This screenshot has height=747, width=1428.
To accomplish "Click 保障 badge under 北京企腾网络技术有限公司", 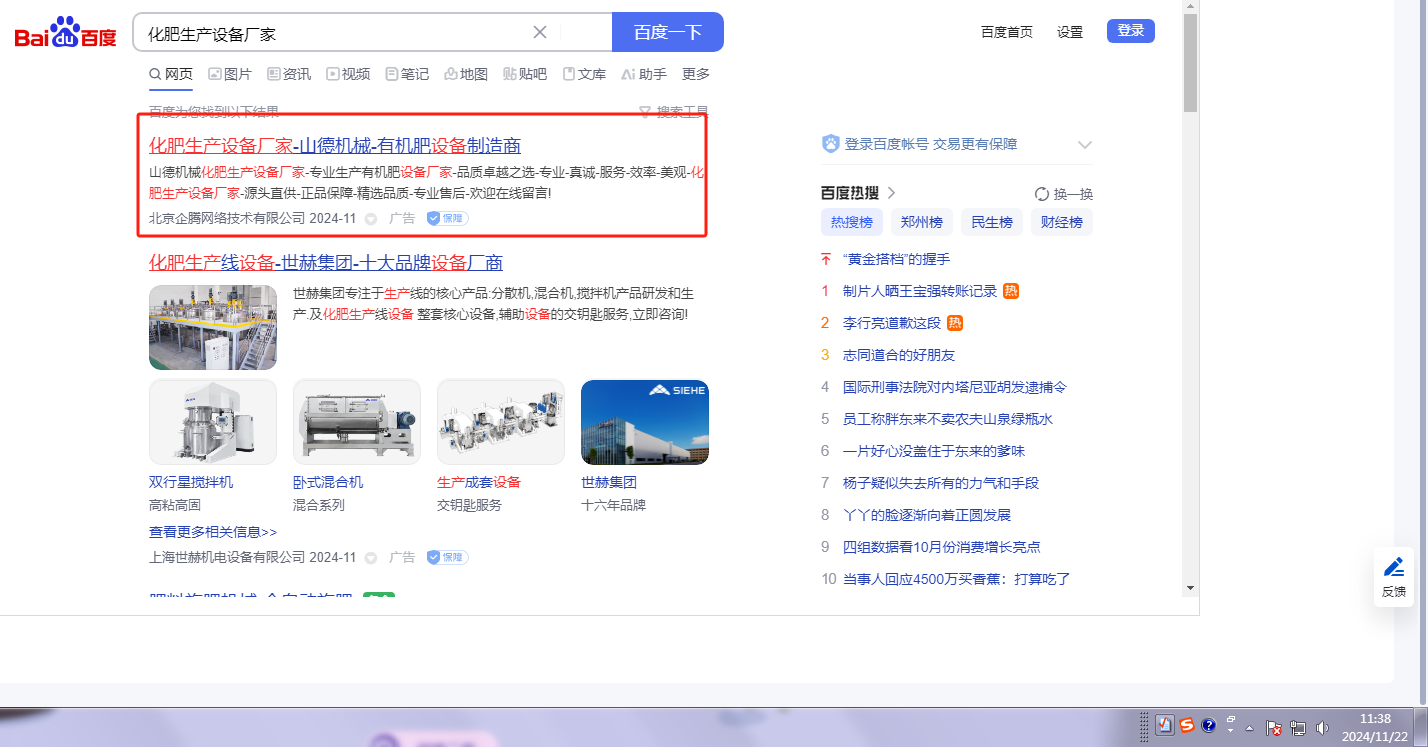I will click(447, 218).
